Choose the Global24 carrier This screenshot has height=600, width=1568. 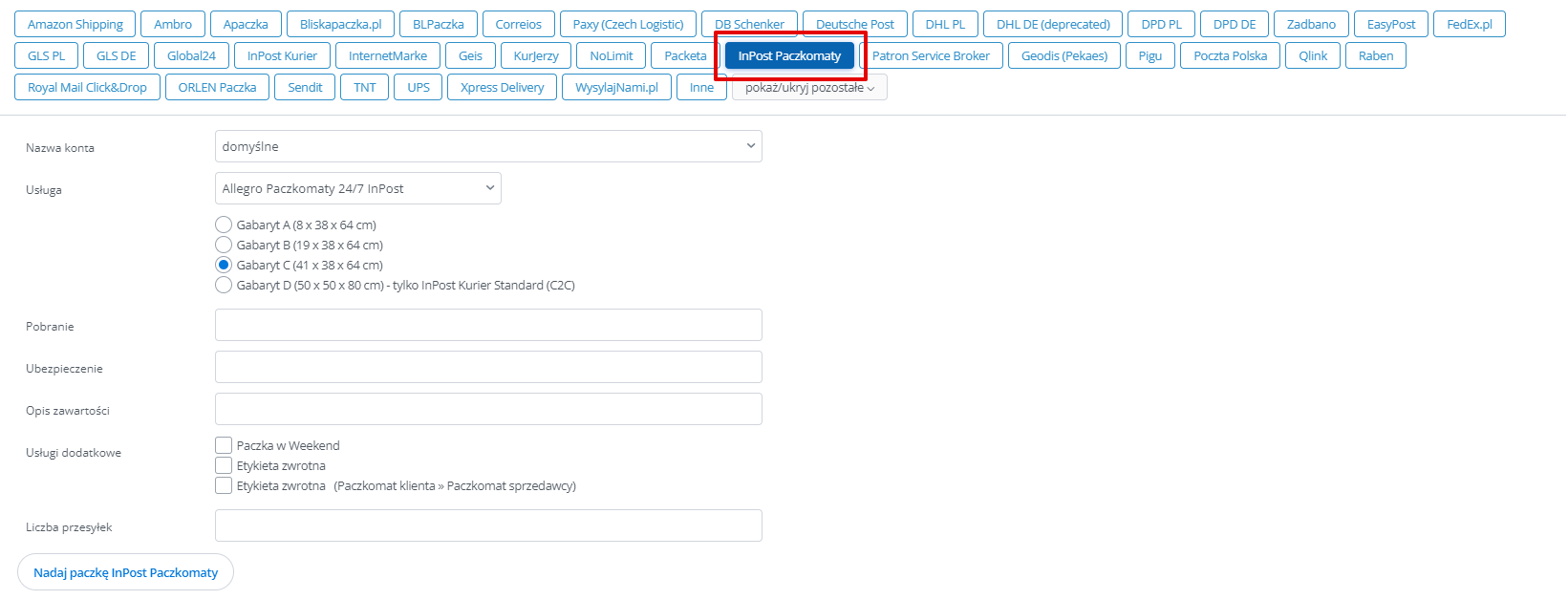(191, 55)
